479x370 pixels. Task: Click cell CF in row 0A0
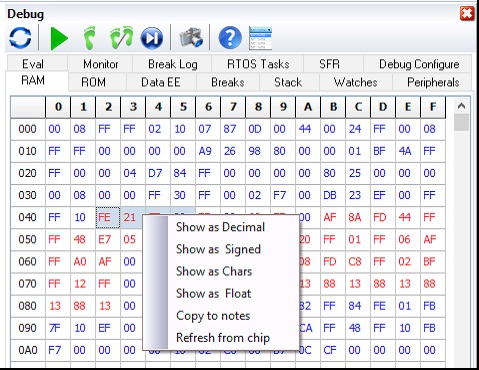(x=333, y=350)
